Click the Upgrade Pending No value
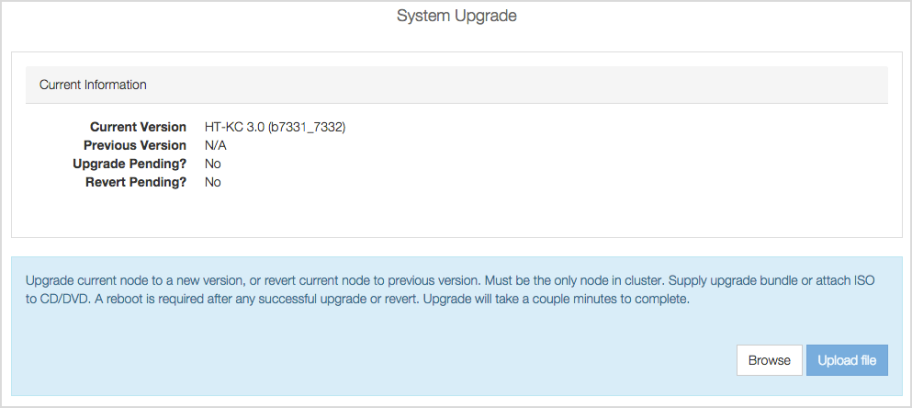Screen dimensions: 912x408 213,164
